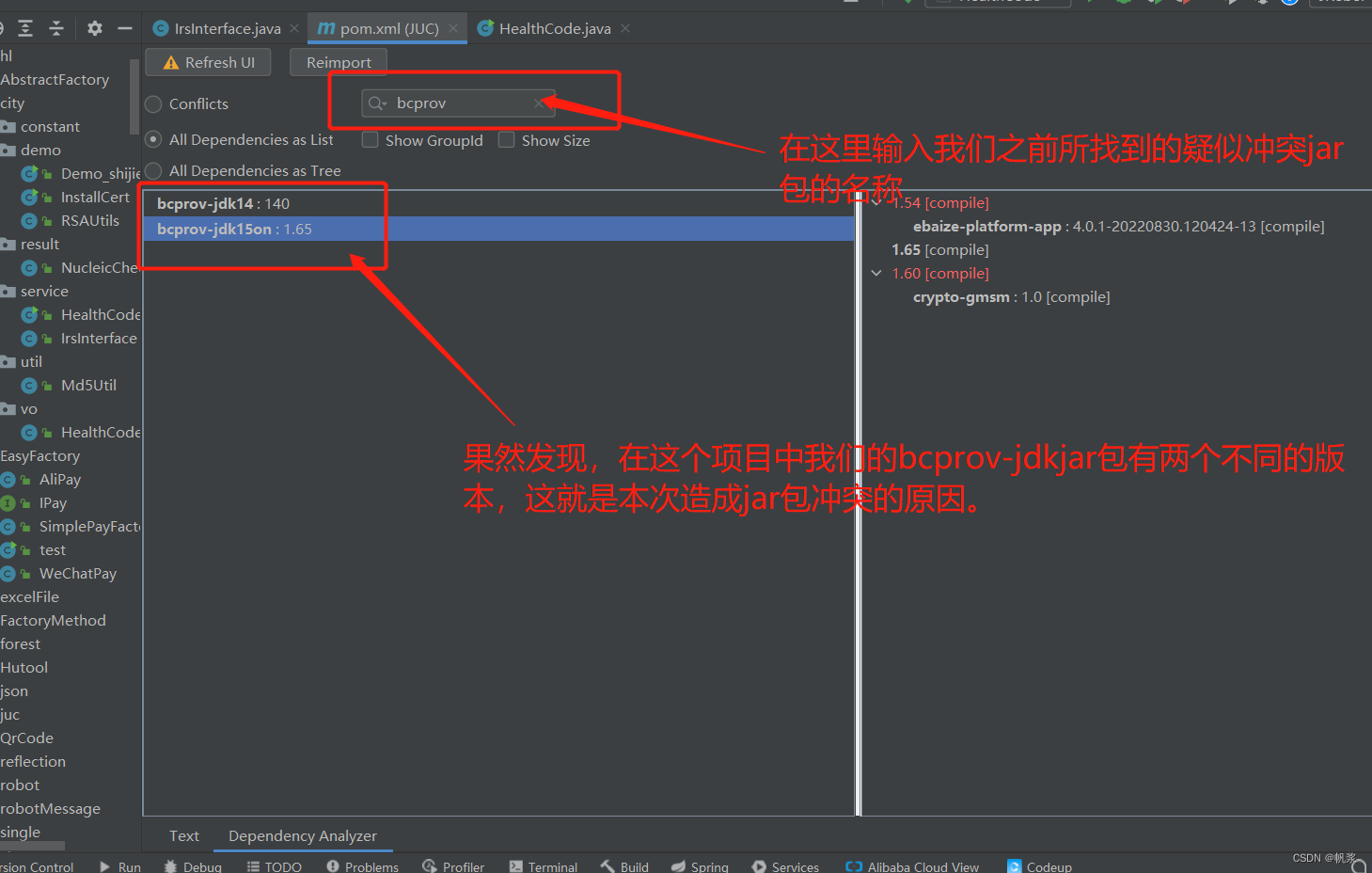Click the Reimport button
The width and height of the screenshot is (1372, 873).
pos(339,62)
